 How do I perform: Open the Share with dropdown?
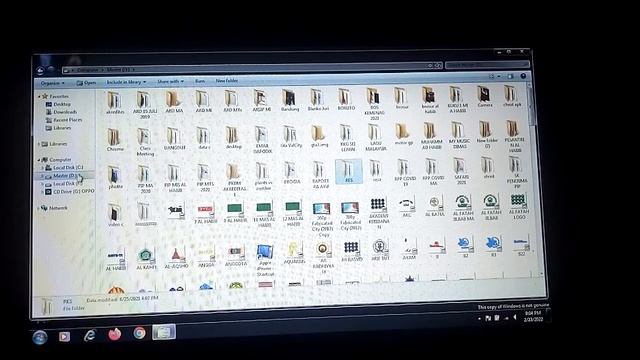click(x=171, y=82)
